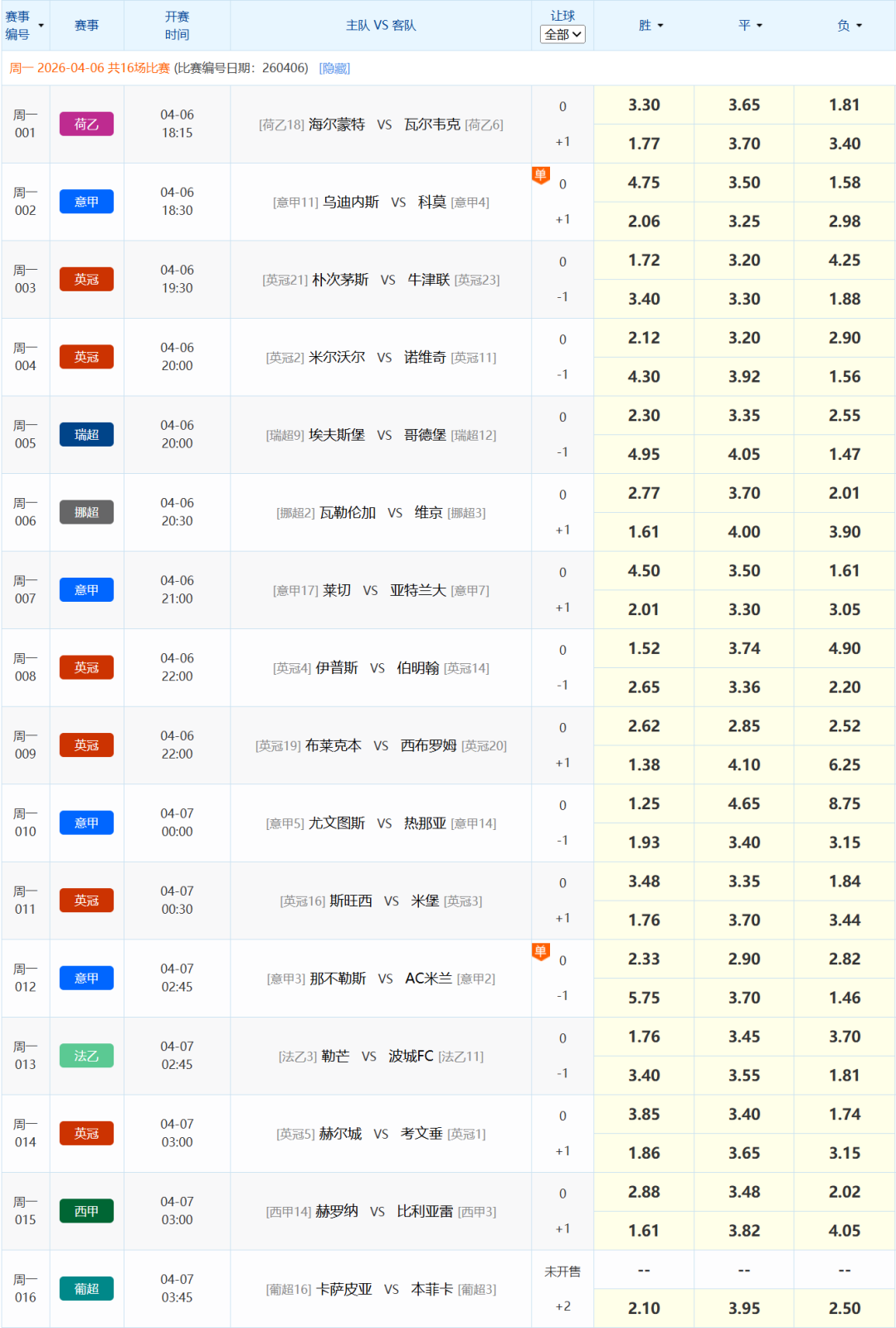Click the 赛事 column header
Screen dimensions: 896x1328
point(86,26)
